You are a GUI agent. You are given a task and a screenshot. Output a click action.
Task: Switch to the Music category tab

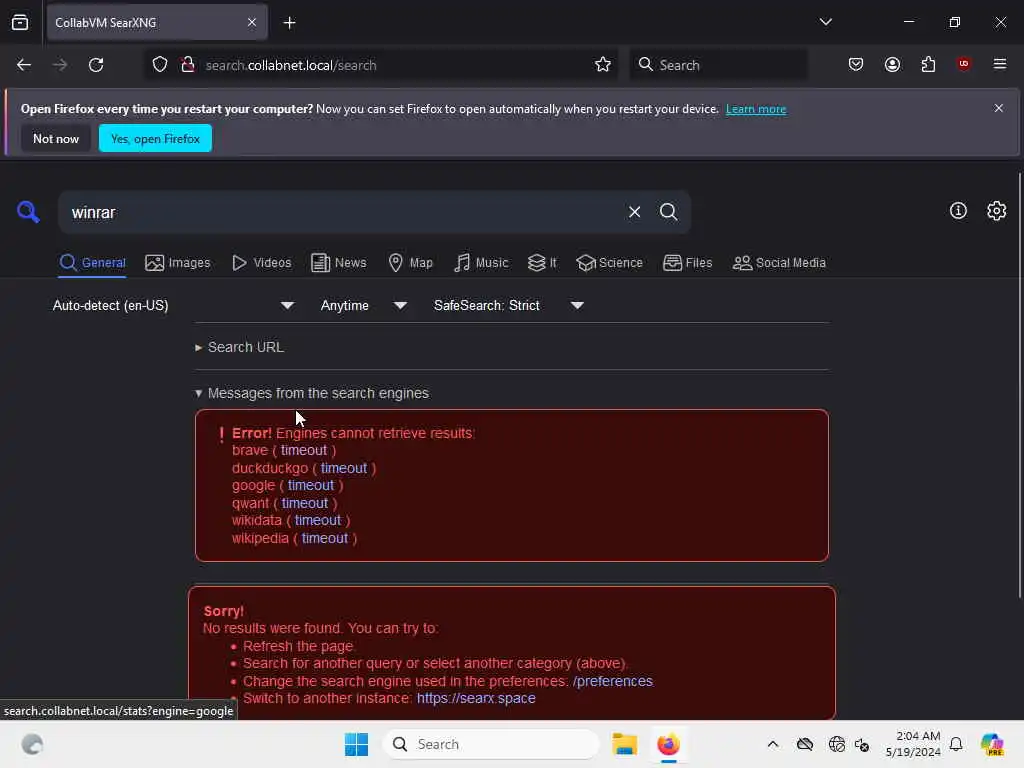tap(481, 263)
